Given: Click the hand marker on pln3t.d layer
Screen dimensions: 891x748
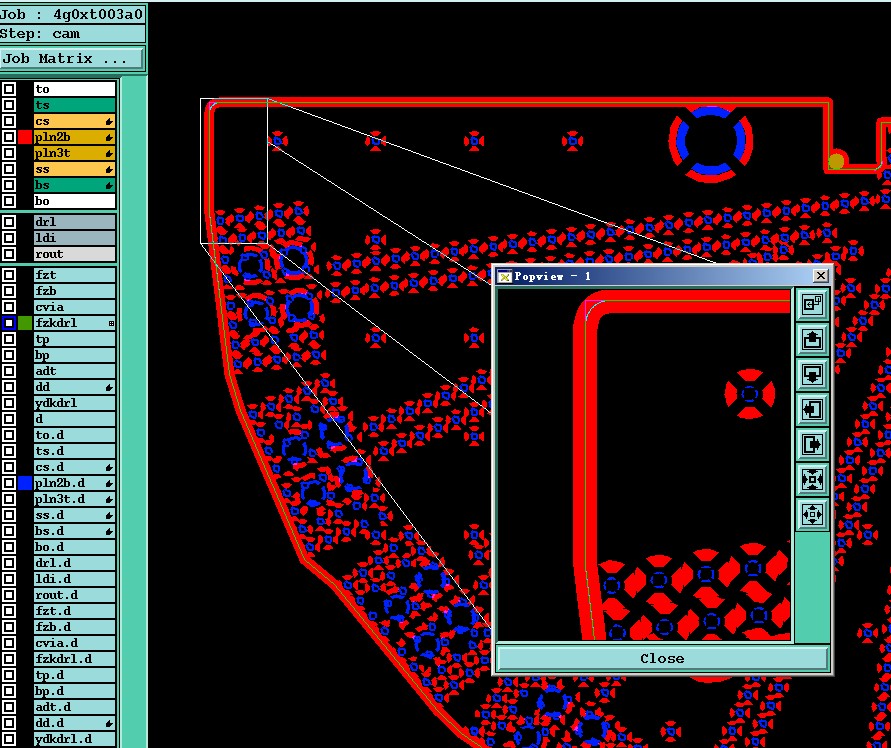Looking at the screenshot, I should (x=109, y=499).
